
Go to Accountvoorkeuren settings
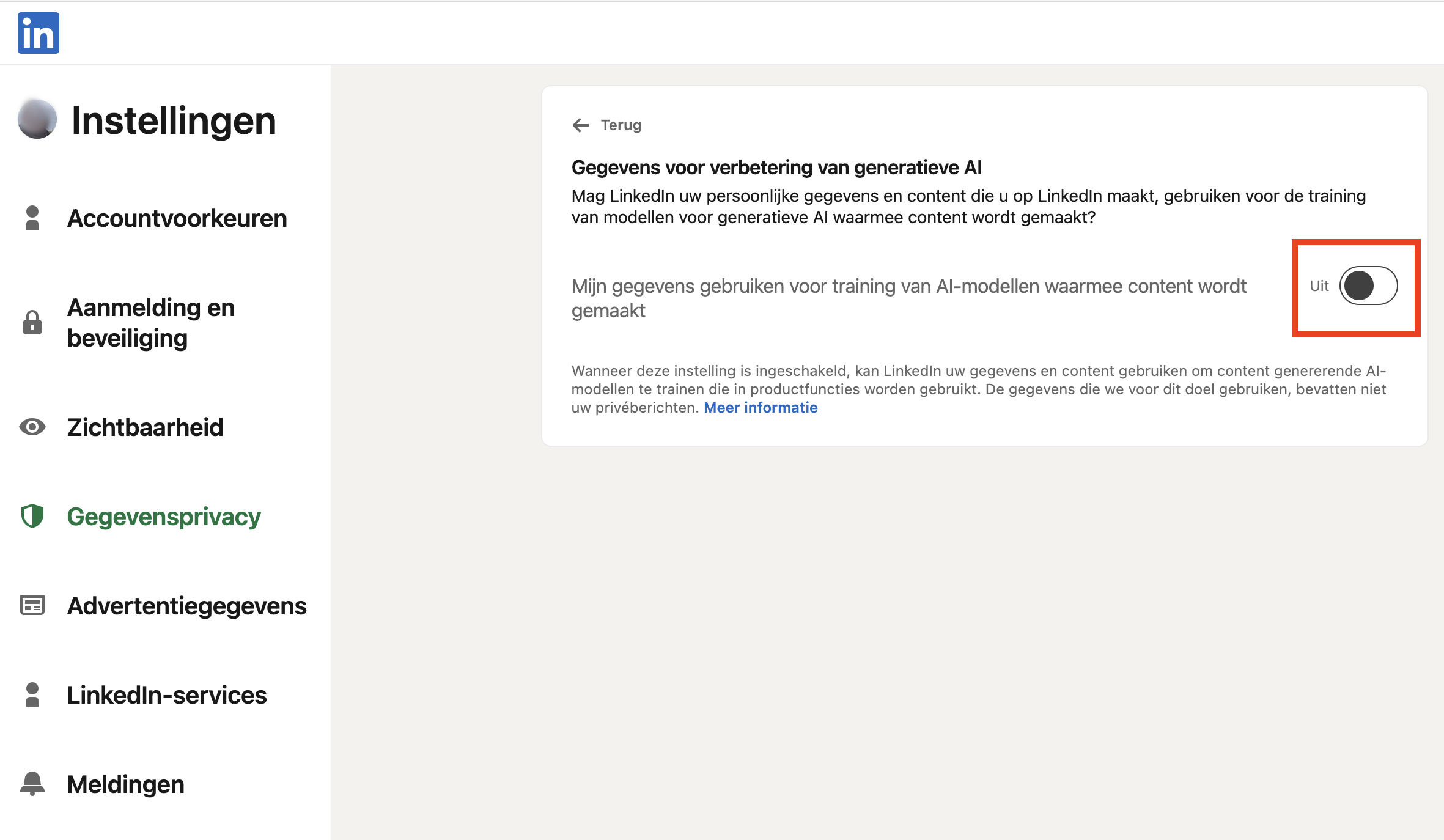click(177, 218)
